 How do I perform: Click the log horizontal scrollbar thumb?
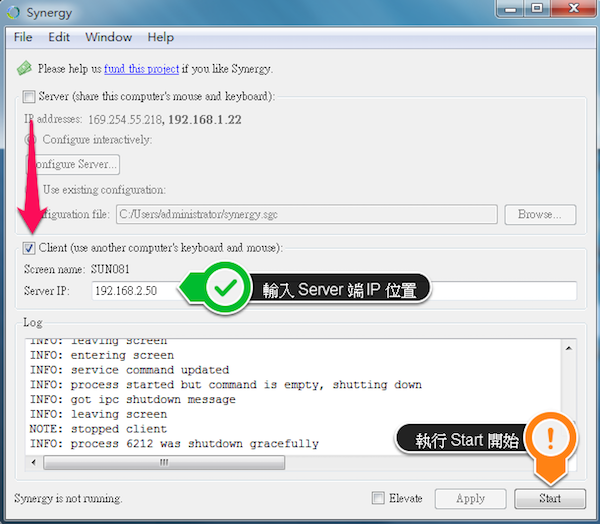164,462
